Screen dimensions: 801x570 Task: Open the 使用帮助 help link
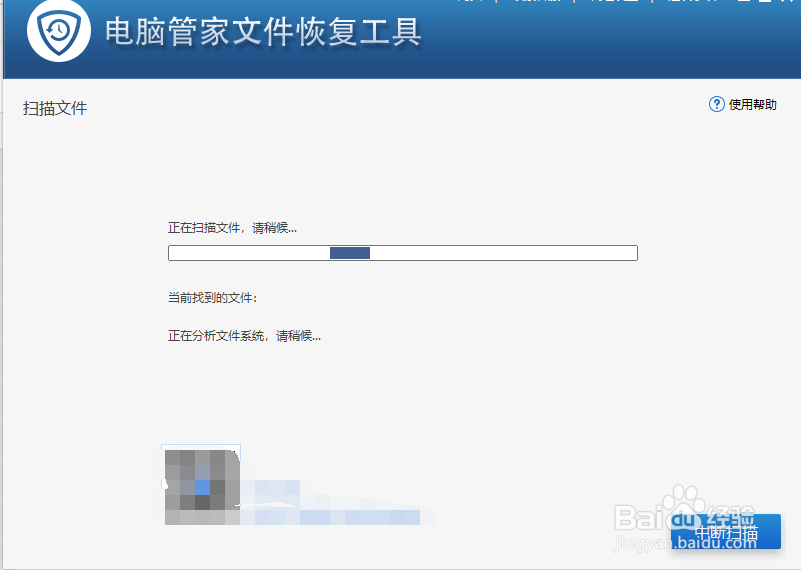pyautogui.click(x=752, y=105)
